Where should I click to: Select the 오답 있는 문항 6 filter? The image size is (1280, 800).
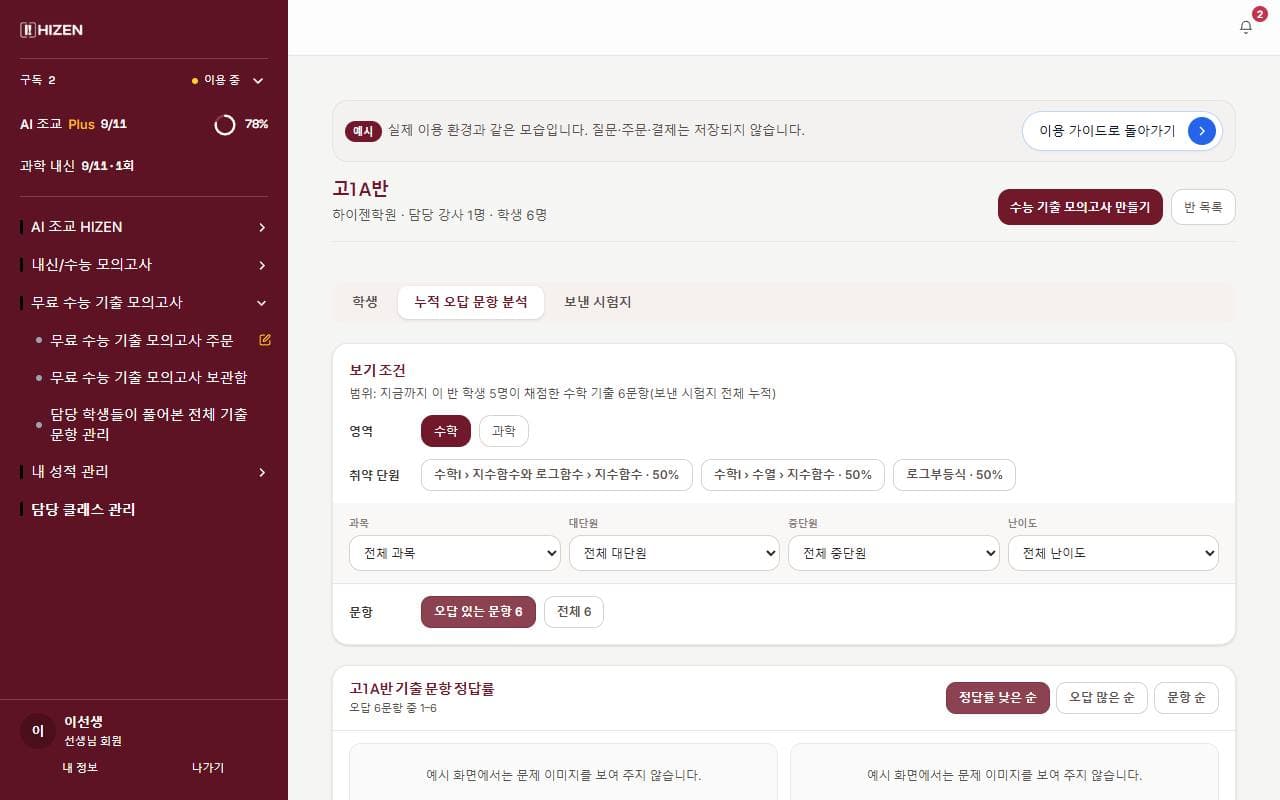click(x=478, y=612)
